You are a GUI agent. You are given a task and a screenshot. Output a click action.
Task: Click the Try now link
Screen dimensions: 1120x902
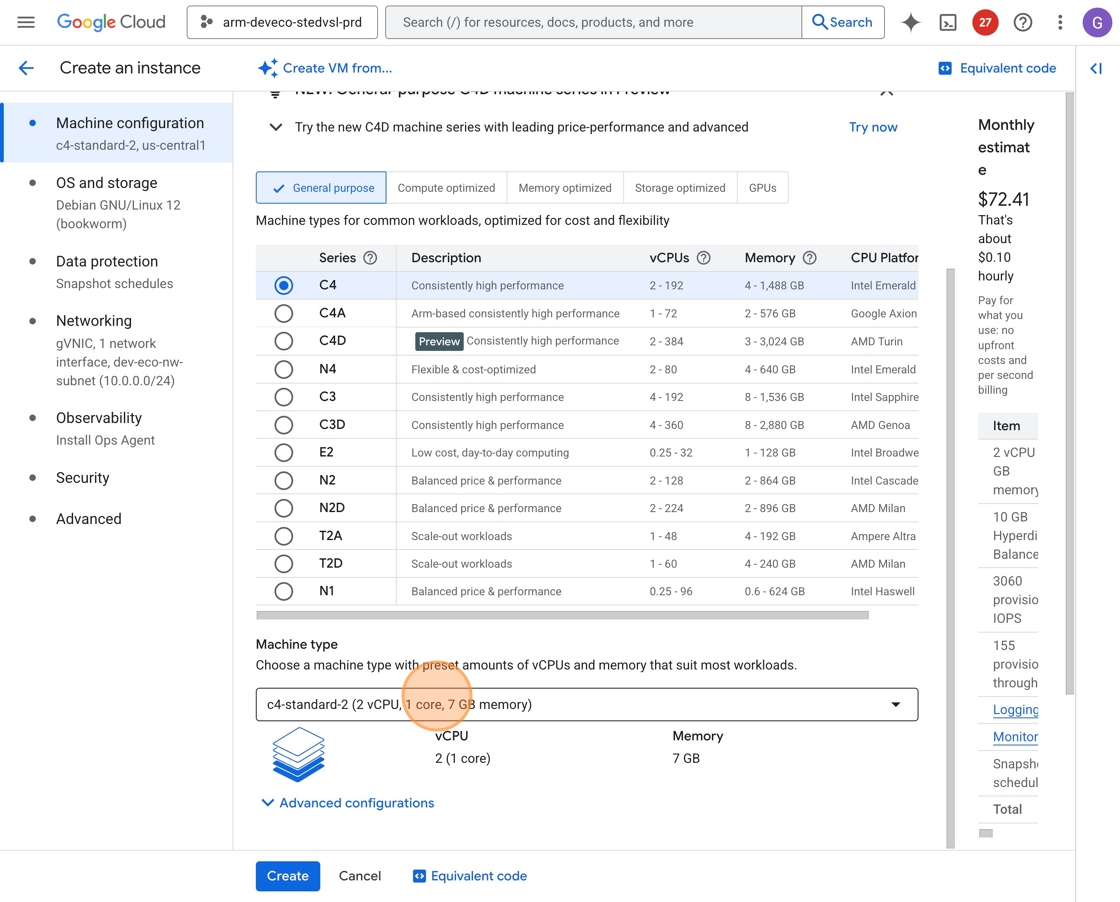tap(873, 127)
